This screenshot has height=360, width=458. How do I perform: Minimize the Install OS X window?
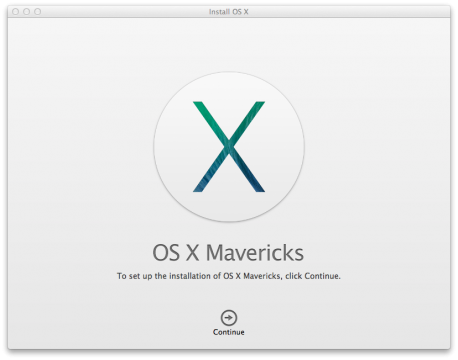pyautogui.click(x=27, y=12)
